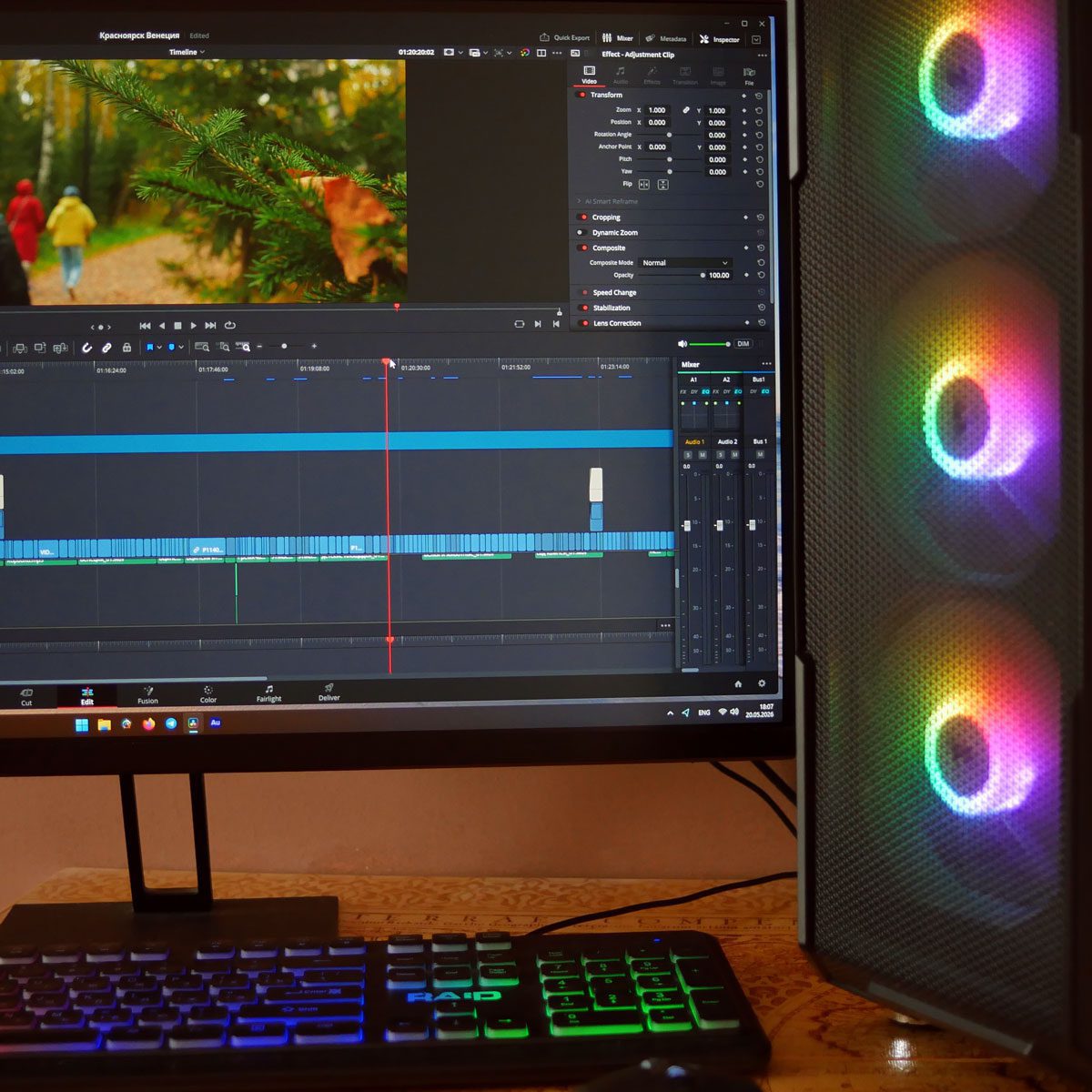Open the Fairlight page
Screen dimensions: 1092x1092
[x=268, y=693]
